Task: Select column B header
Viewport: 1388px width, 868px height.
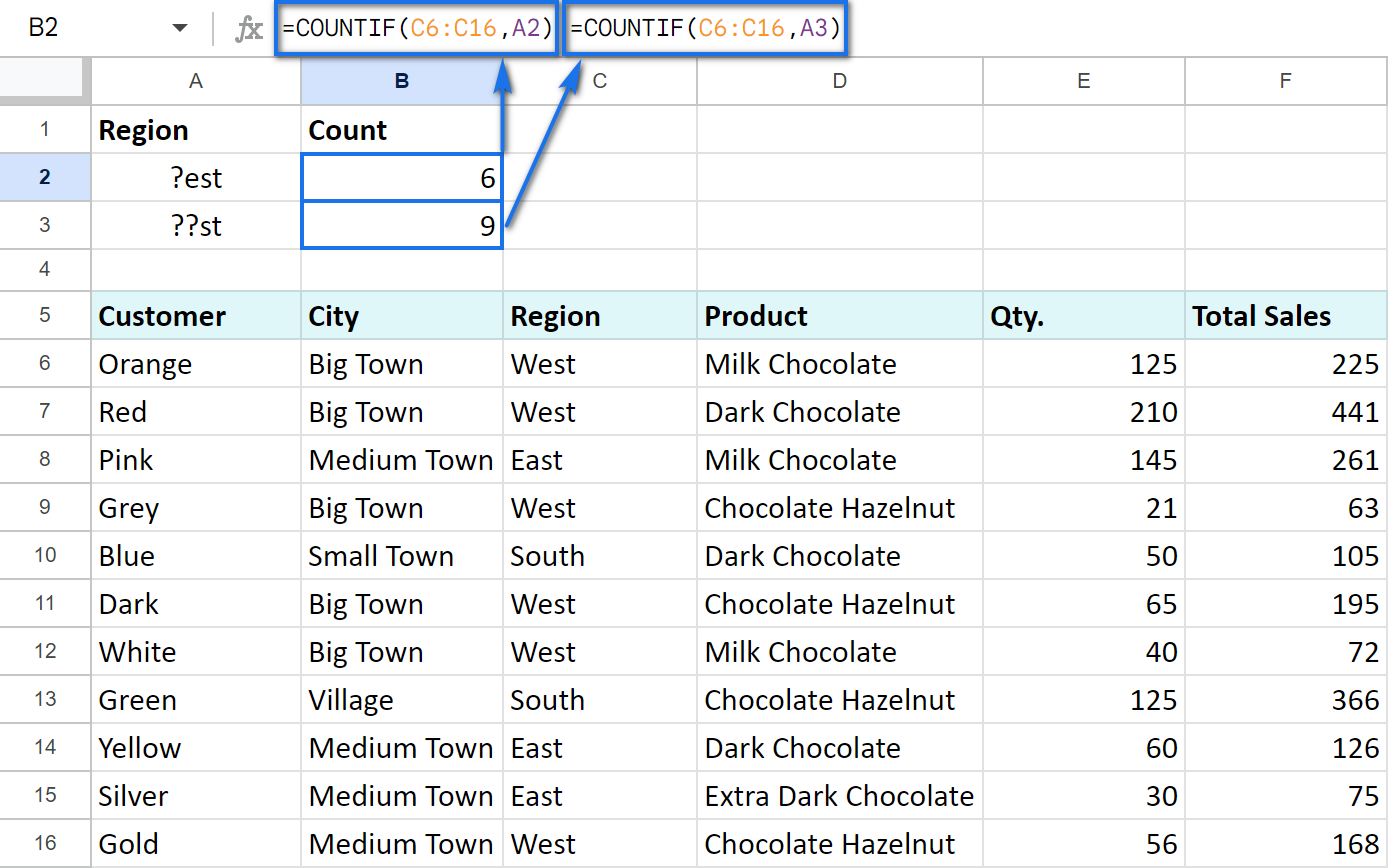Action: tap(401, 81)
